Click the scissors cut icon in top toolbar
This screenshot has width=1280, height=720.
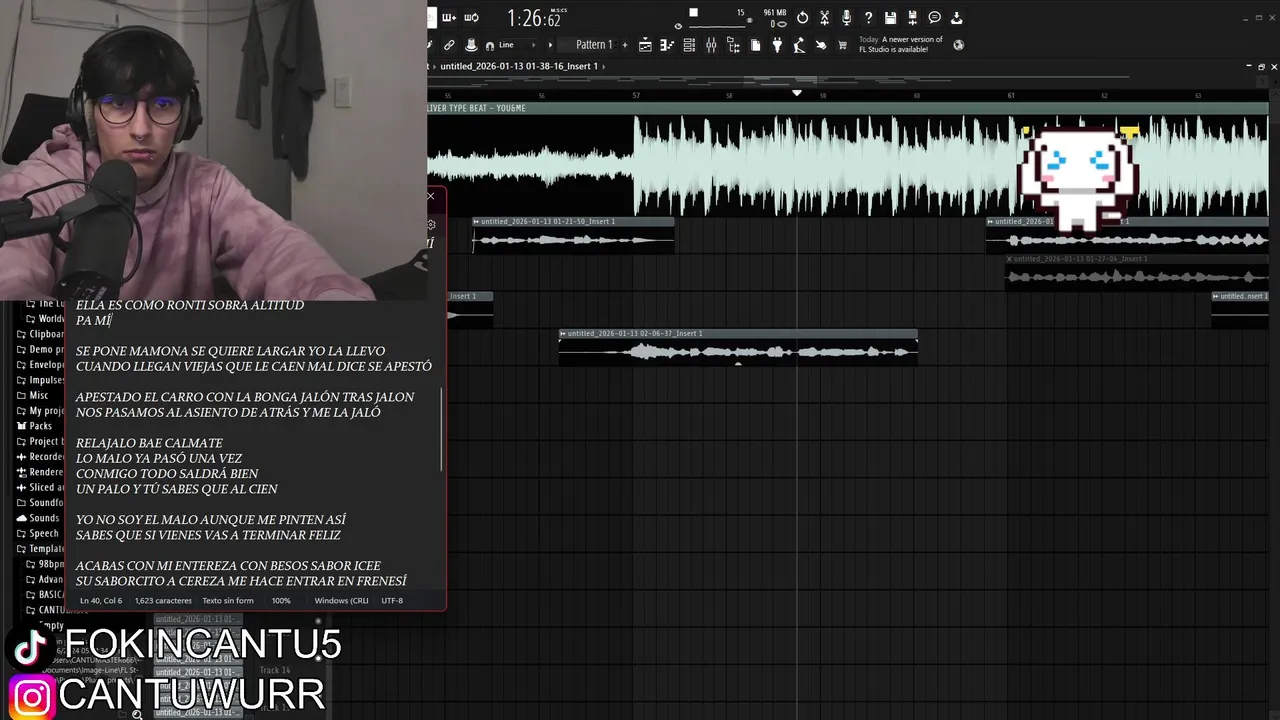(824, 18)
